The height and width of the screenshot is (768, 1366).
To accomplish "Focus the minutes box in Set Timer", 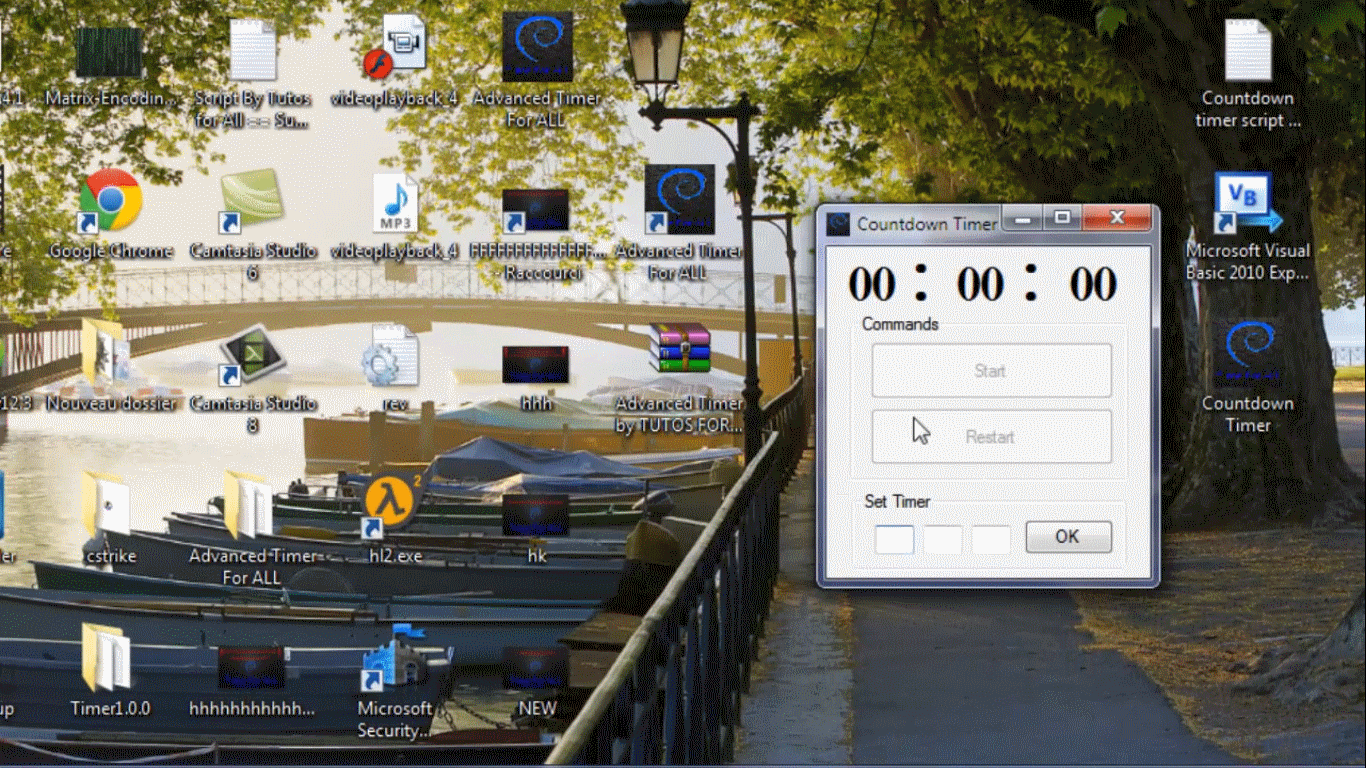I will click(943, 540).
